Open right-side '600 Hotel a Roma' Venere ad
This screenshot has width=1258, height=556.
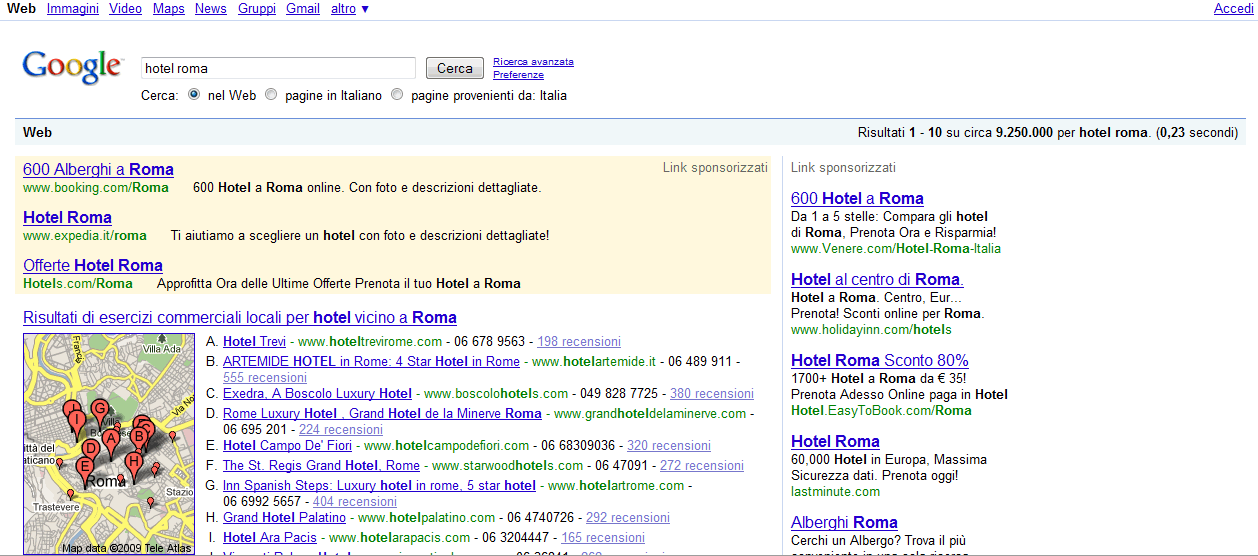coord(857,199)
